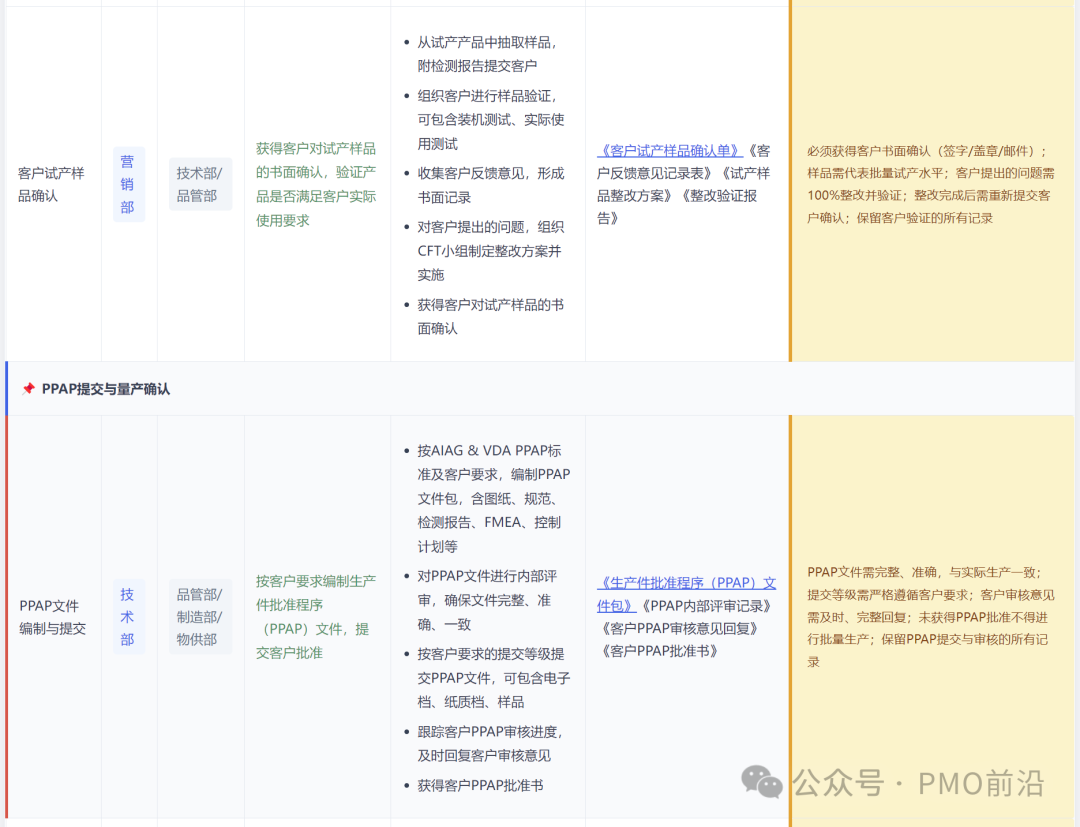
Task: Click the 技术部 cell in the PPAP row
Action: point(128,617)
